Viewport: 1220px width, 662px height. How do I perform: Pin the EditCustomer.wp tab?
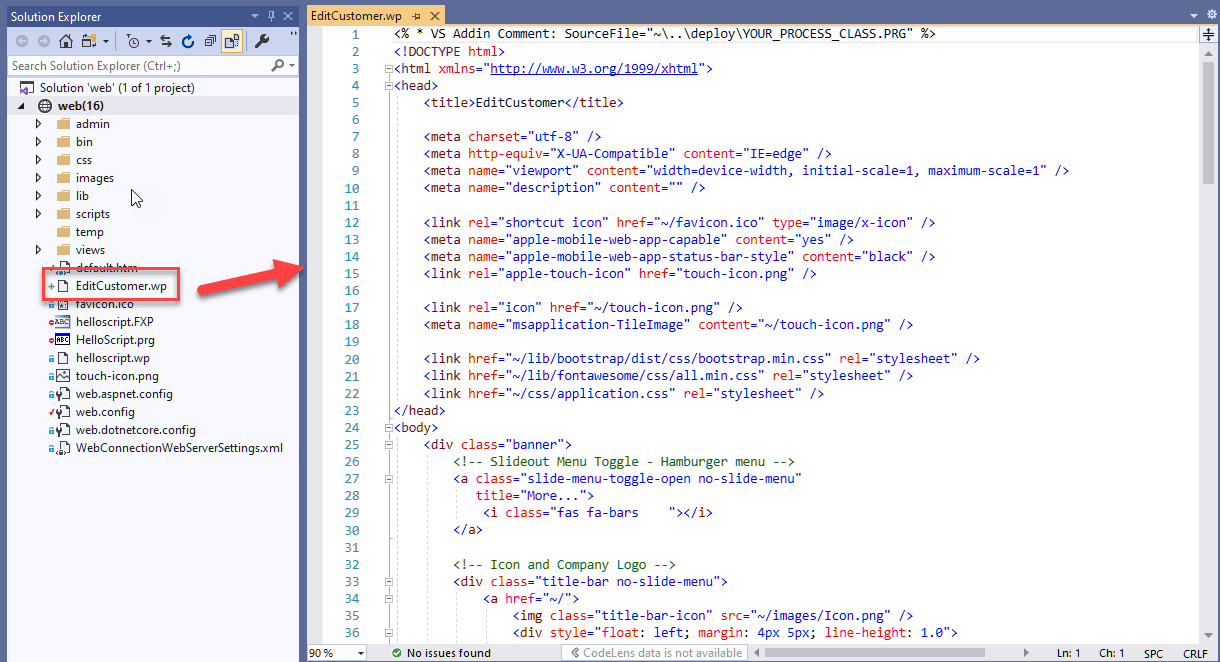(x=417, y=17)
